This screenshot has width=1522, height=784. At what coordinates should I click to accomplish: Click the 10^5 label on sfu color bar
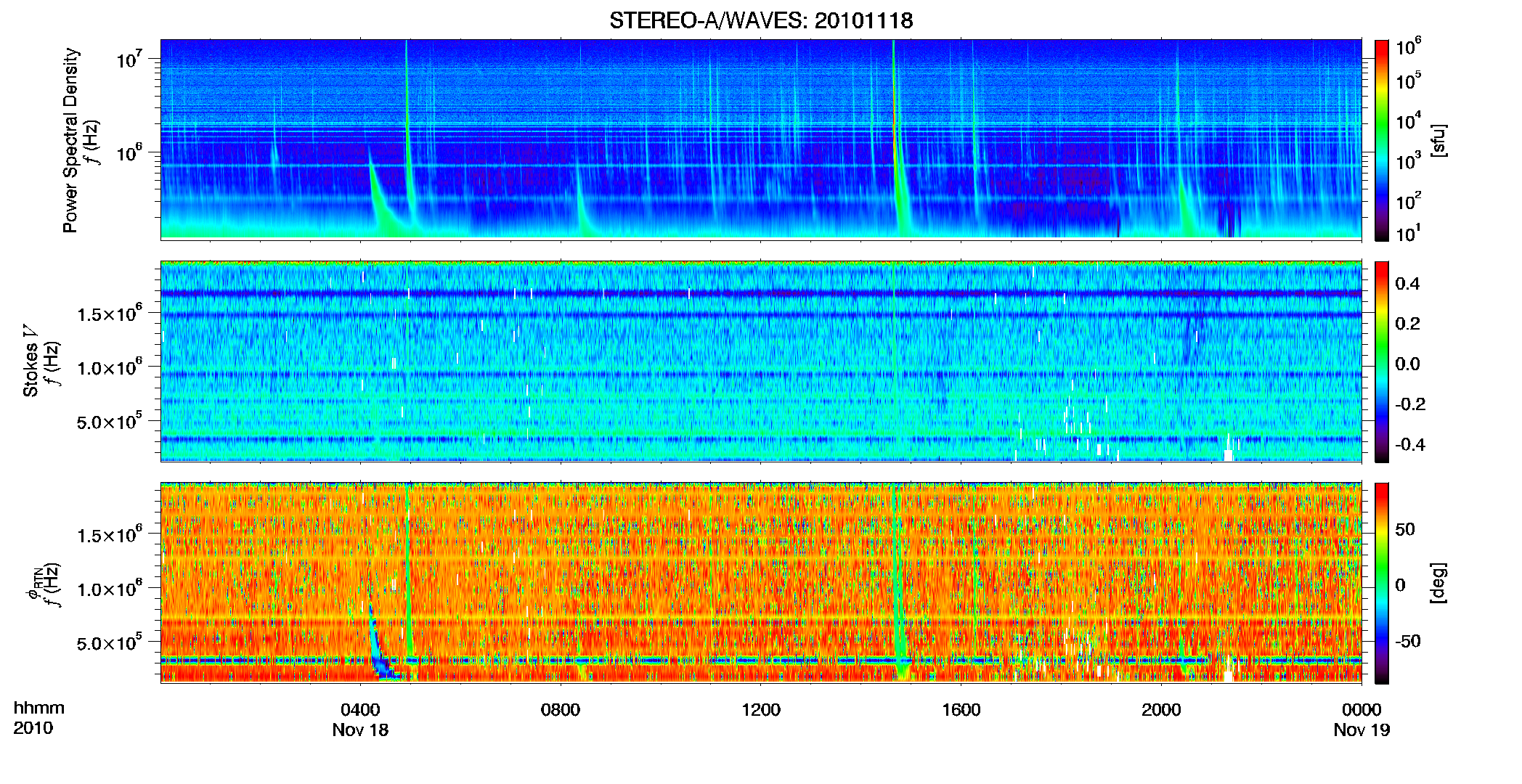coord(1409,80)
